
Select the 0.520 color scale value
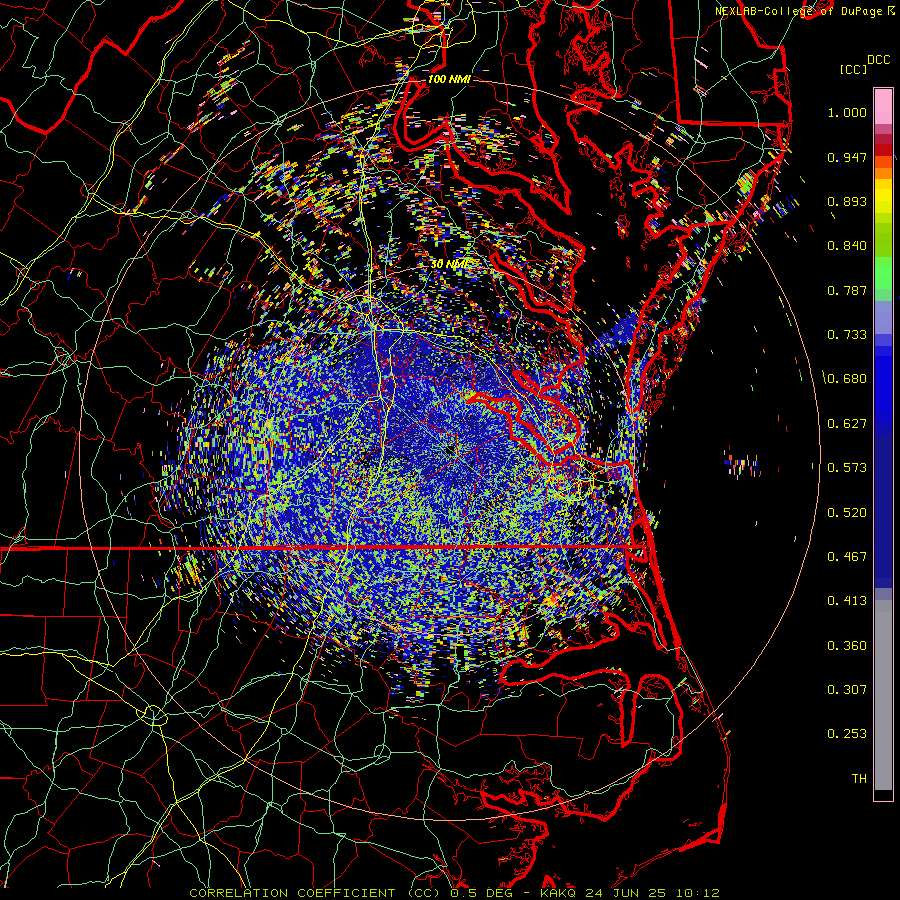tap(847, 513)
